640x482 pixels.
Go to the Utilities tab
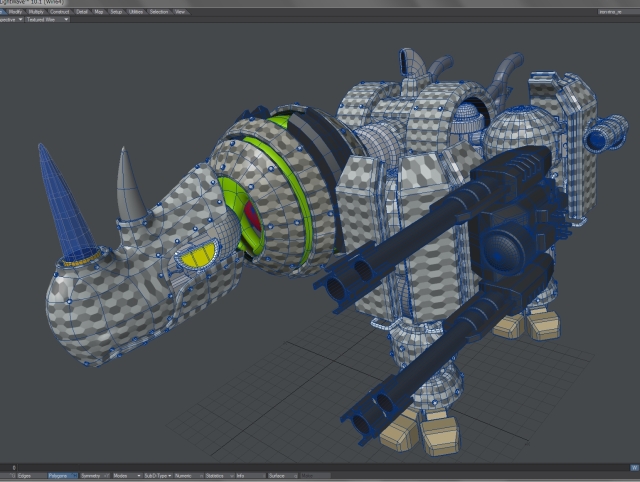click(x=135, y=11)
